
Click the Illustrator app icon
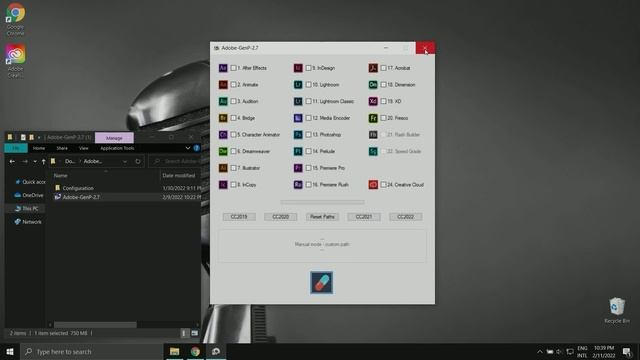(x=223, y=168)
